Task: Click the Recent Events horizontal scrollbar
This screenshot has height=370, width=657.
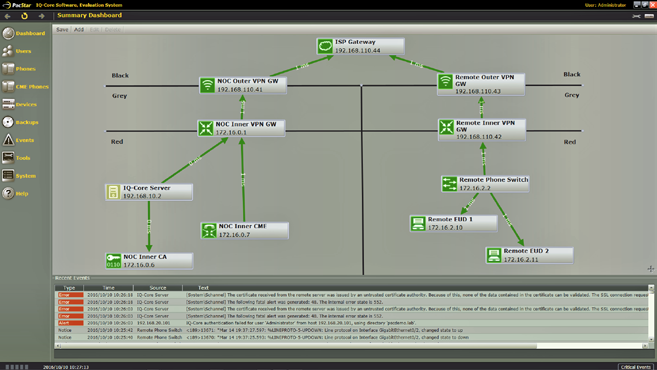Action: point(352,346)
